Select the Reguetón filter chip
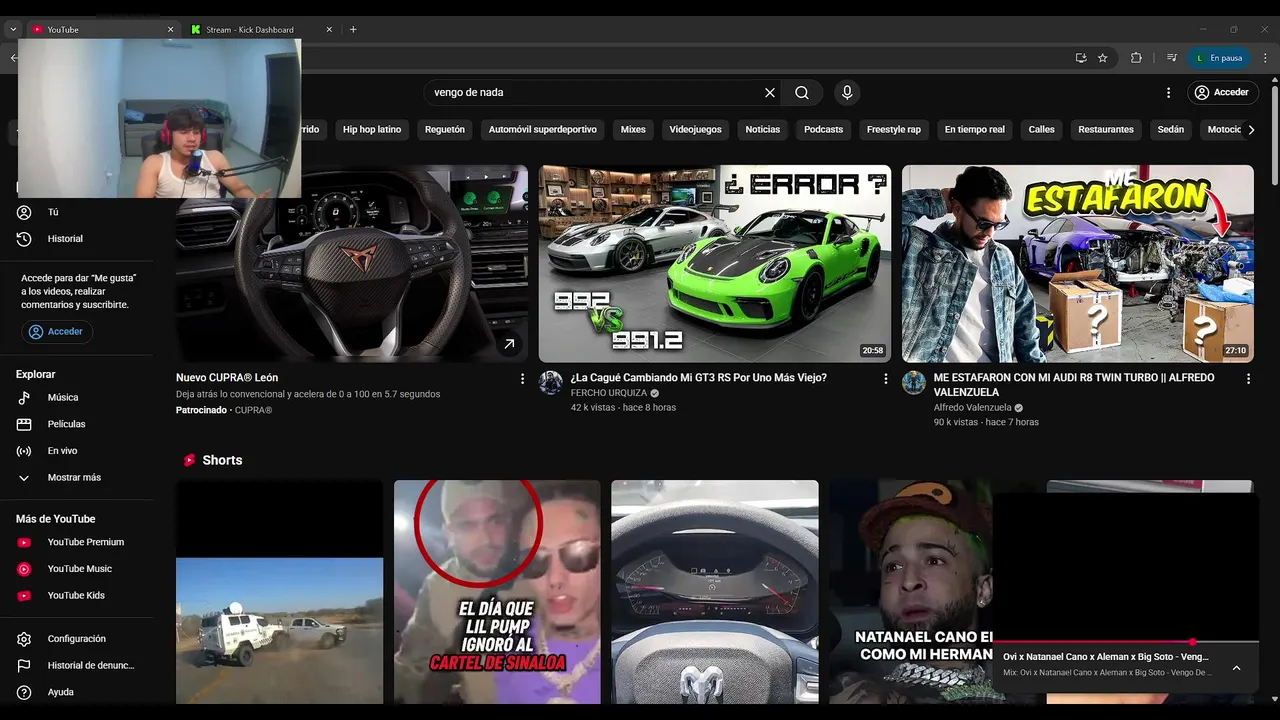The image size is (1280, 720). pyautogui.click(x=445, y=129)
